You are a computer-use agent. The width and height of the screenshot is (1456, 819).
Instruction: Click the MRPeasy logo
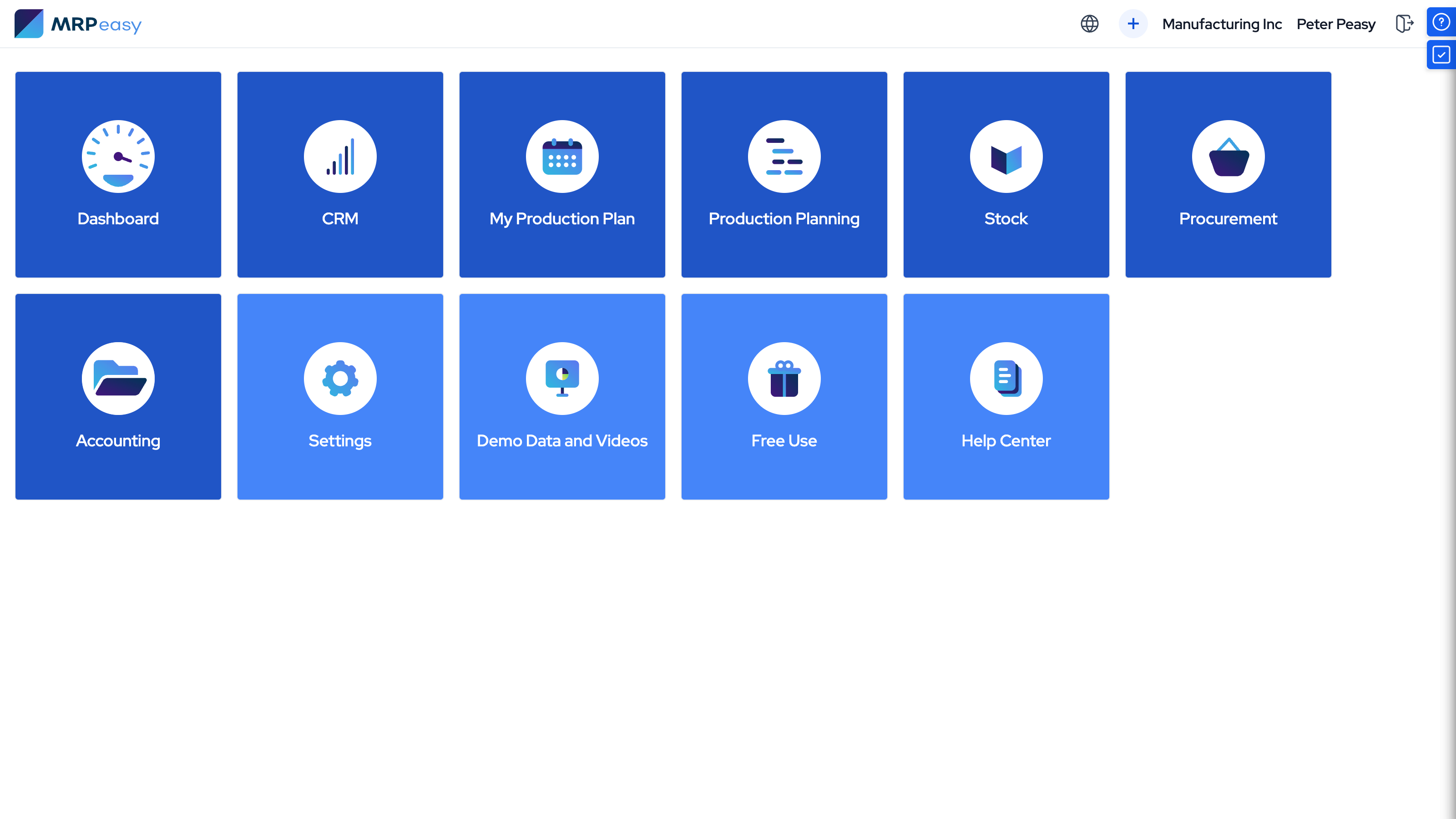[x=78, y=24]
